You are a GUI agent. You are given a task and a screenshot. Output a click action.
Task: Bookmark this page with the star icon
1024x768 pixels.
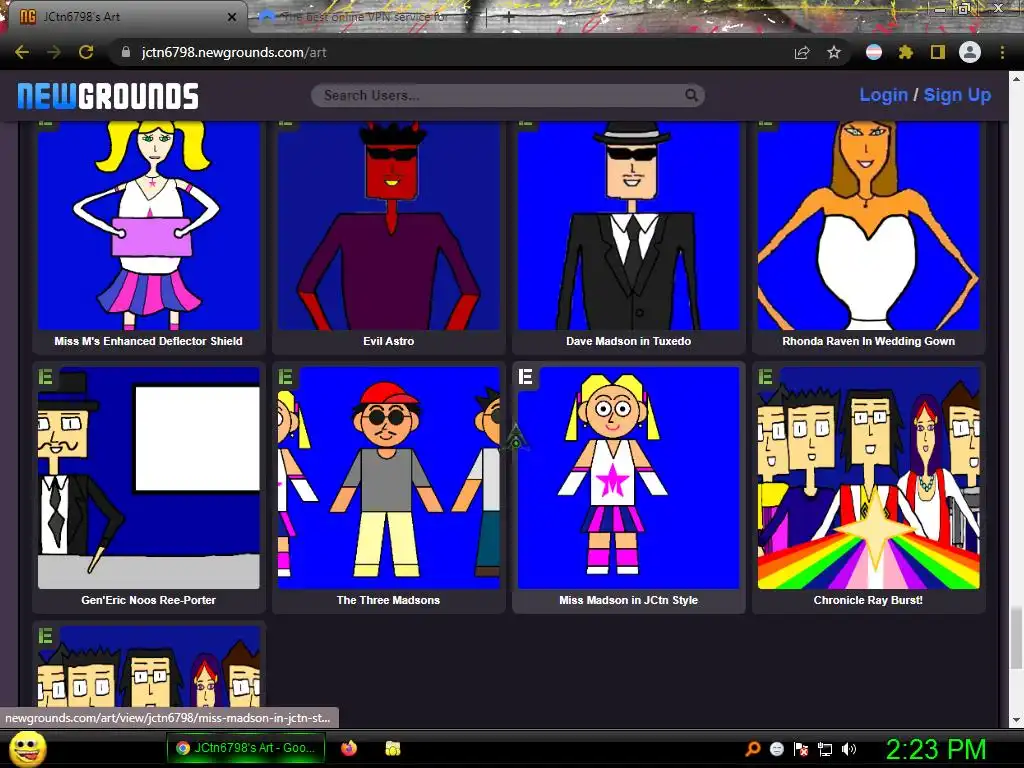coord(834,52)
